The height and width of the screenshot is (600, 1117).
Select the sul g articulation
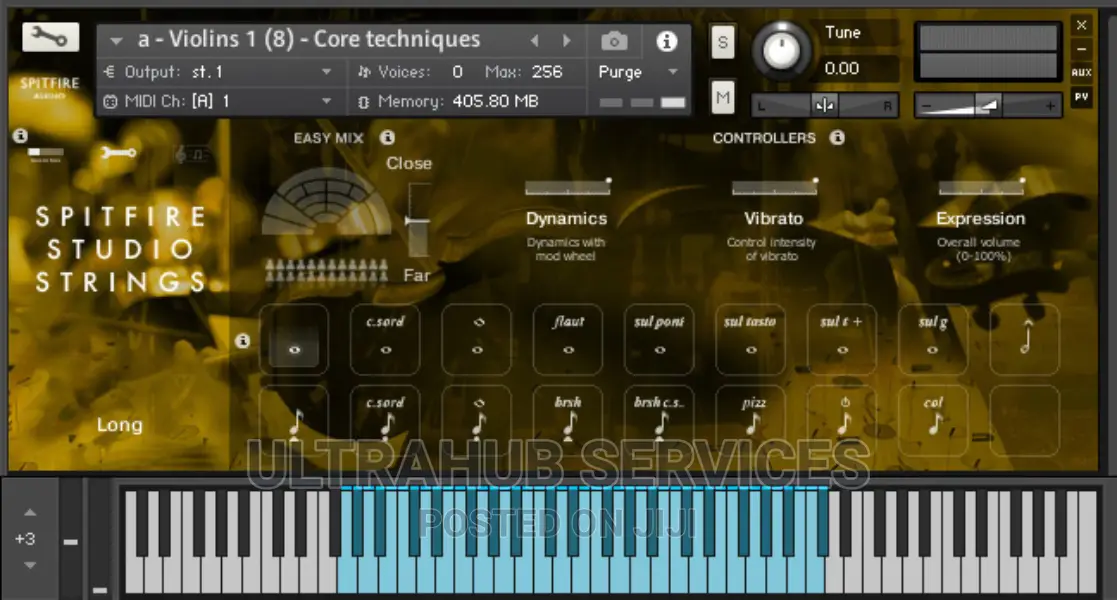932,339
